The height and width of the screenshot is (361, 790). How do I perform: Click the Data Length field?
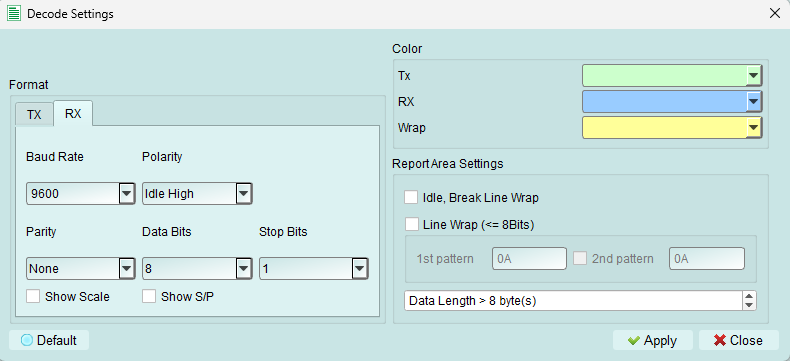tap(573, 301)
